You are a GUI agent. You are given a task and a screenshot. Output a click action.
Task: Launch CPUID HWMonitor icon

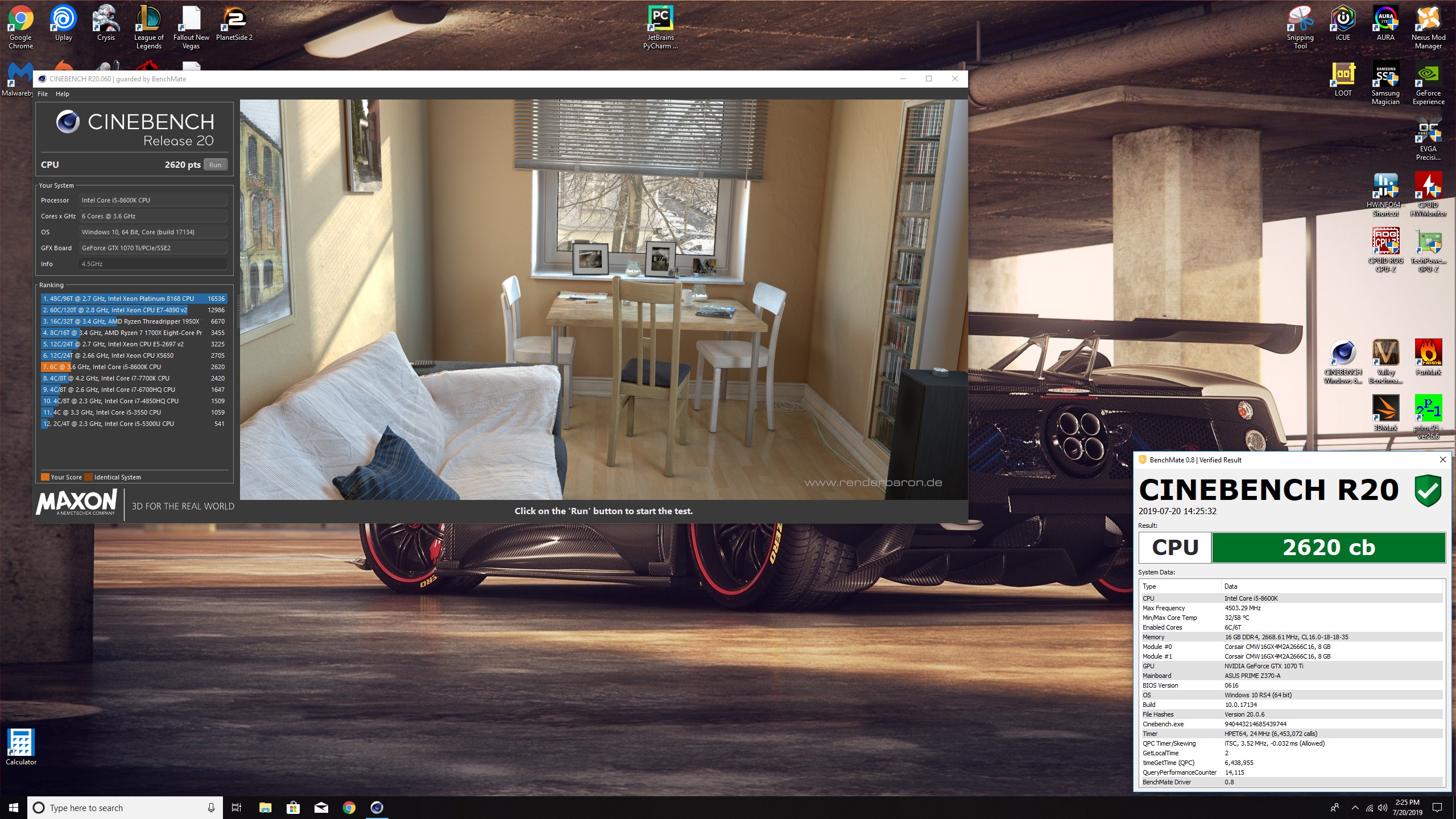coord(1428,195)
